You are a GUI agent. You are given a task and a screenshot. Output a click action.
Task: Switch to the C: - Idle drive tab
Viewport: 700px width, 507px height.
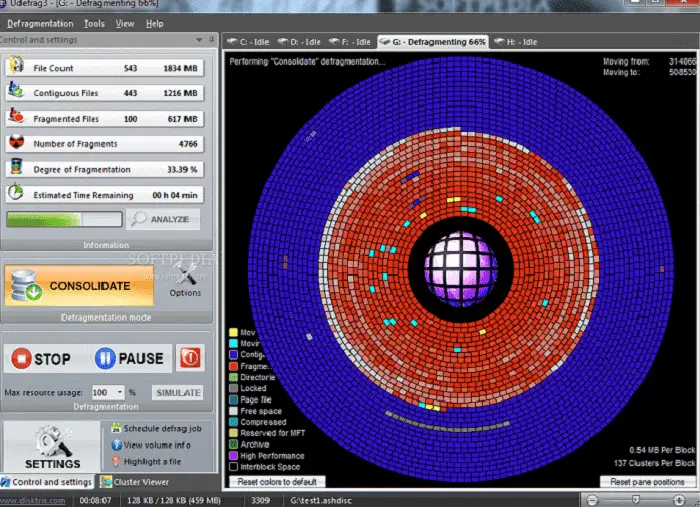pyautogui.click(x=248, y=42)
